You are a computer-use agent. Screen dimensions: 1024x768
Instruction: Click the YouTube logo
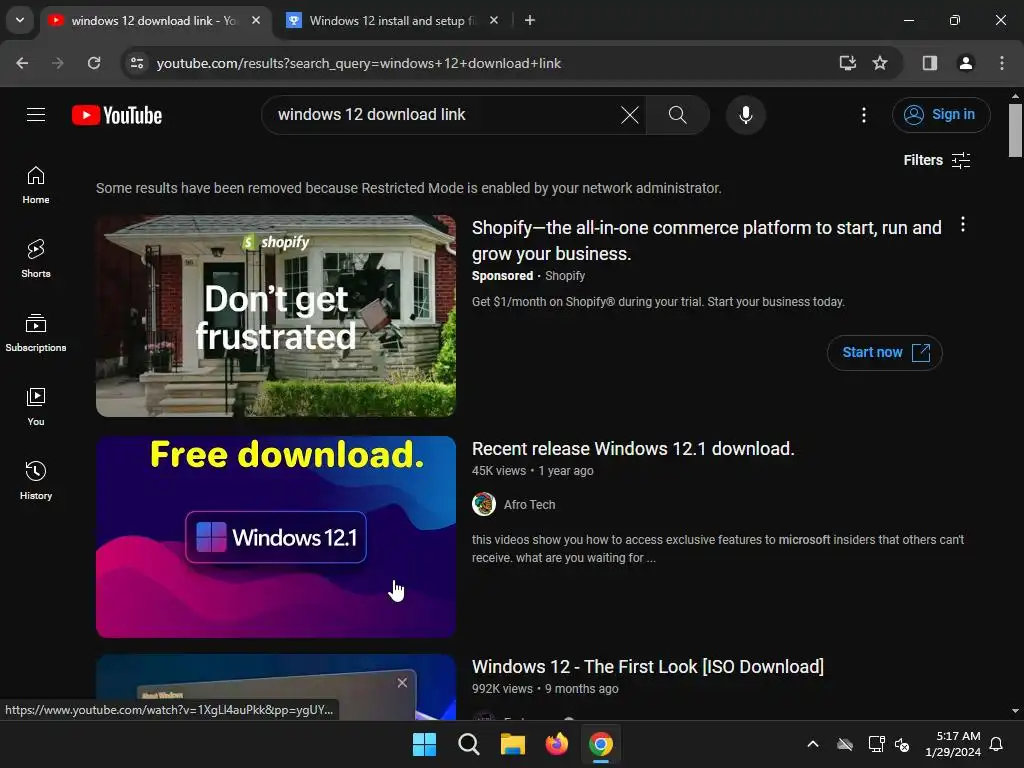point(117,115)
